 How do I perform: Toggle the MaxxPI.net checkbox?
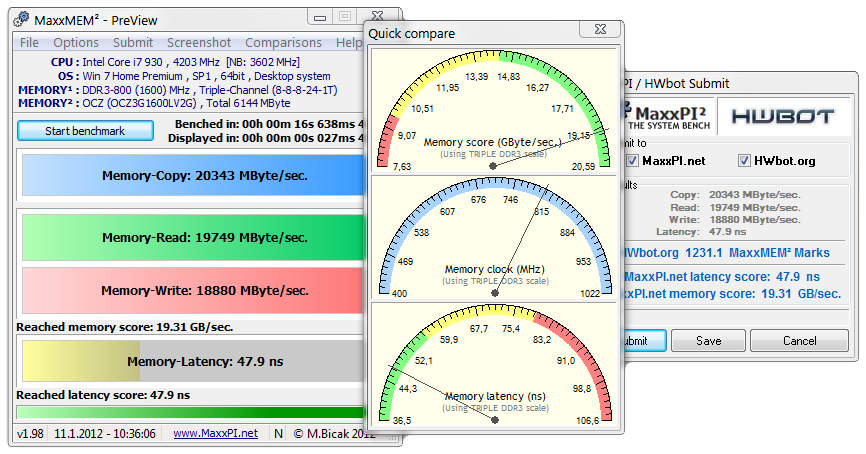632,161
